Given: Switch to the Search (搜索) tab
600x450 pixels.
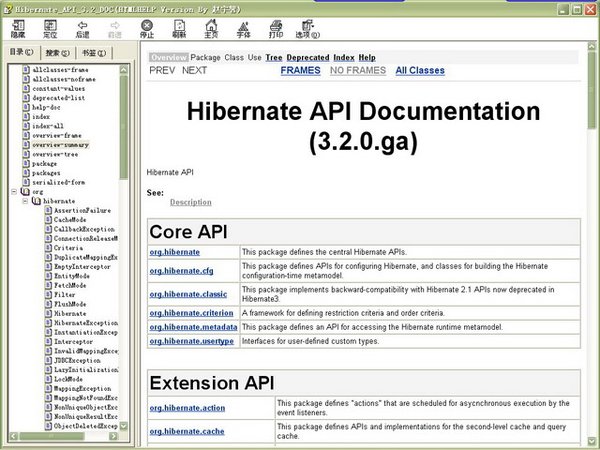Looking at the screenshot, I should click(59, 52).
